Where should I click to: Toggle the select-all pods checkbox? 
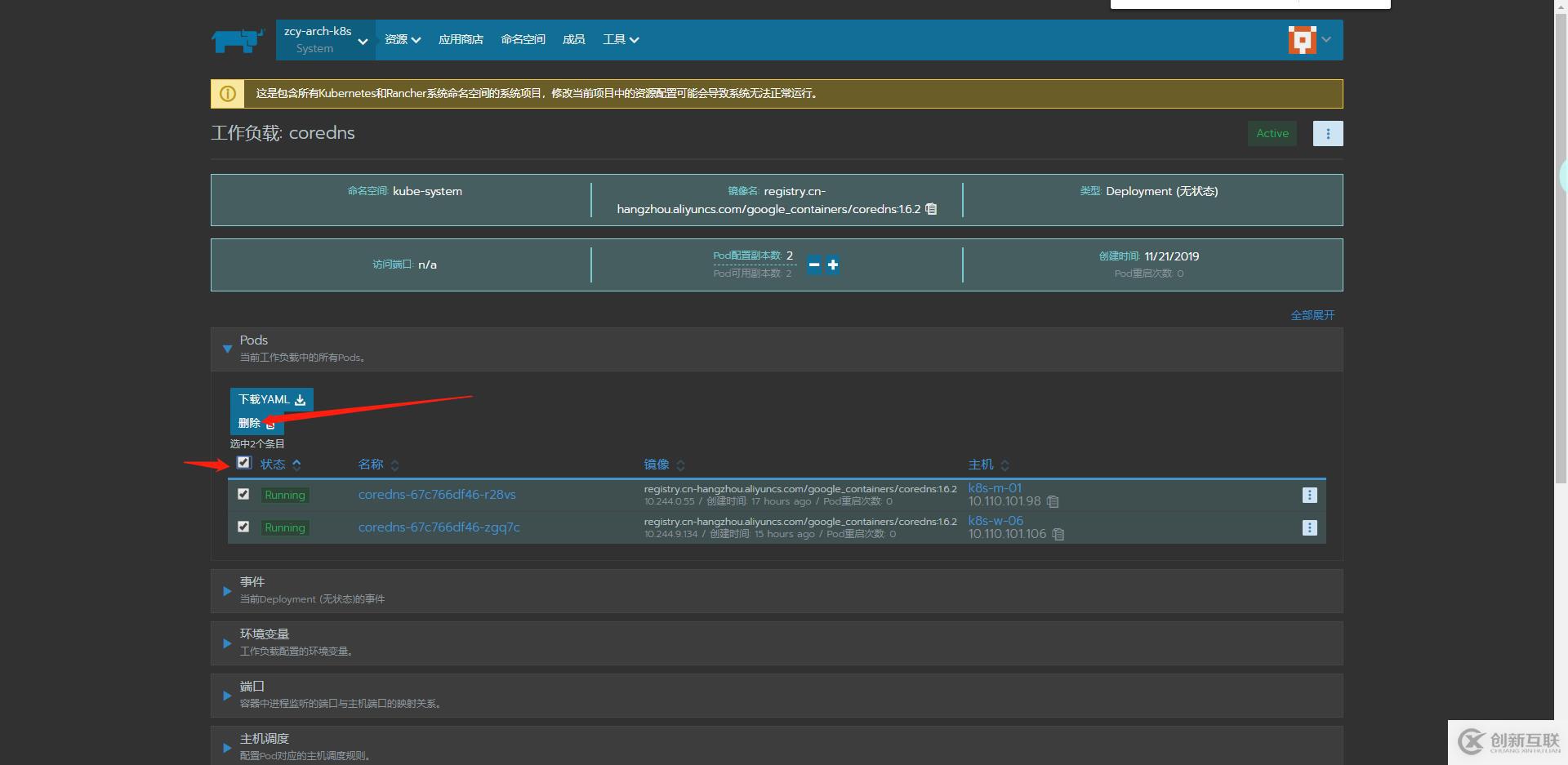(243, 463)
